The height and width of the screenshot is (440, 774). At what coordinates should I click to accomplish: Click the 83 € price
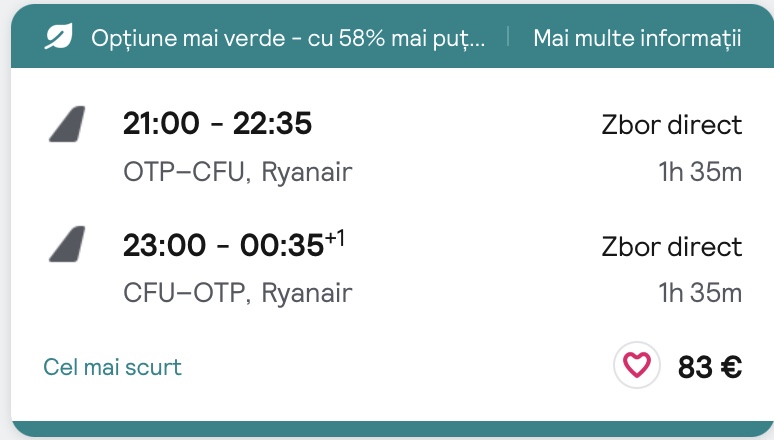tap(710, 367)
